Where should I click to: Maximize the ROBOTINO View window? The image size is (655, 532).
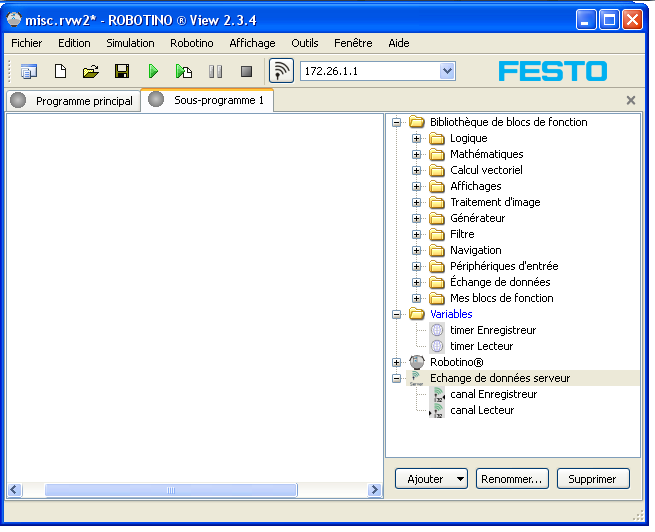(x=609, y=20)
